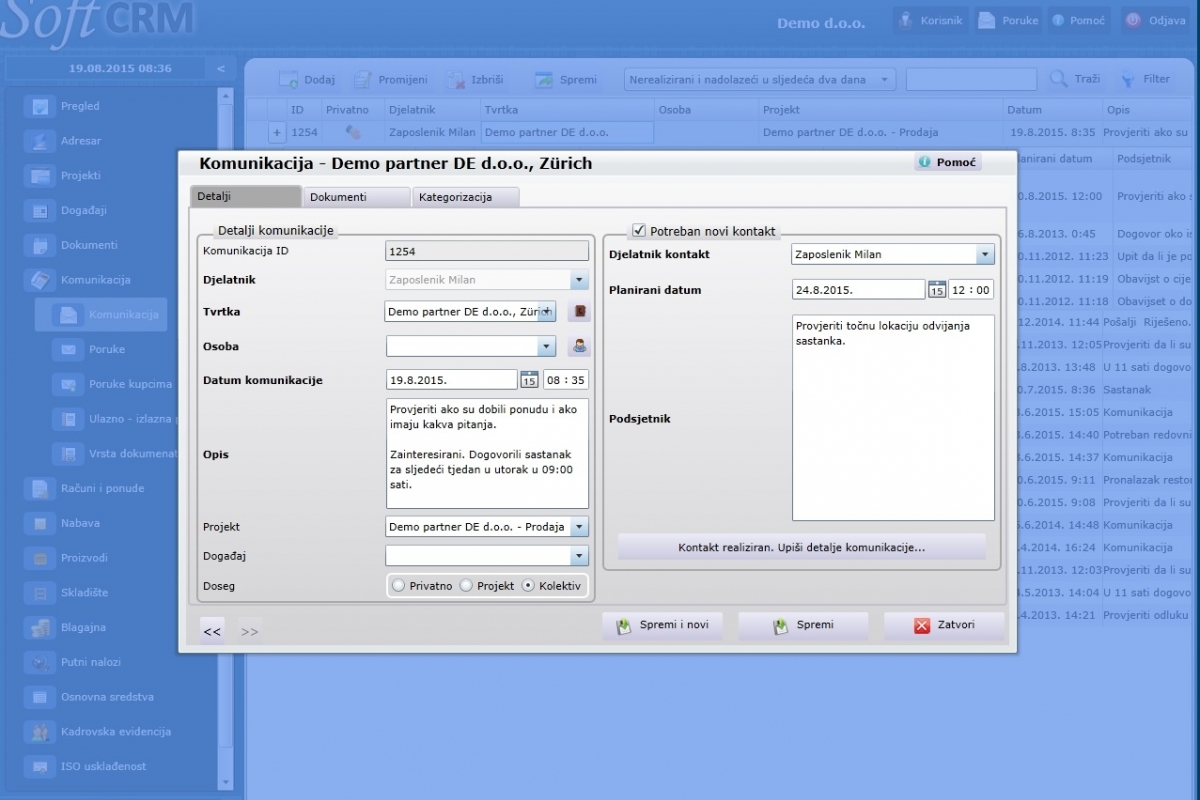Click the company details icon next to Tvrtka
This screenshot has width=1200, height=800.
pyautogui.click(x=579, y=312)
